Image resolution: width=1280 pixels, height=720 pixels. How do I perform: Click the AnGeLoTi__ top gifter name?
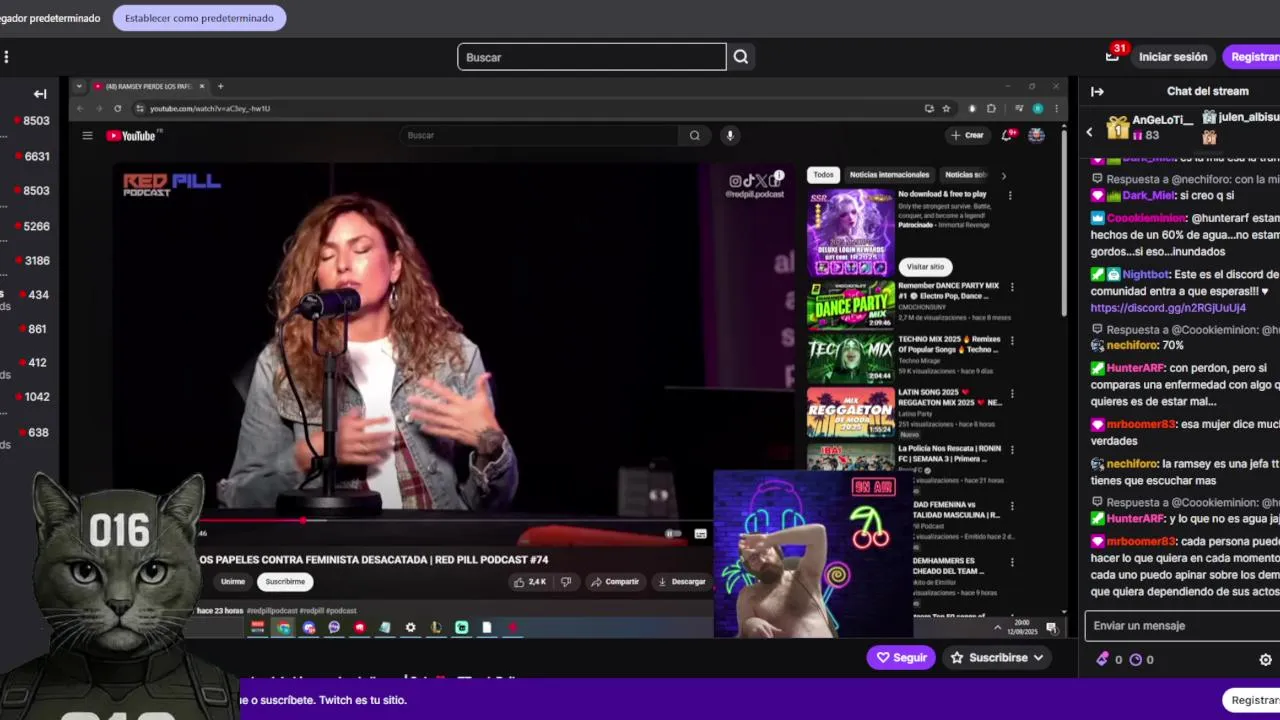(x=1163, y=119)
